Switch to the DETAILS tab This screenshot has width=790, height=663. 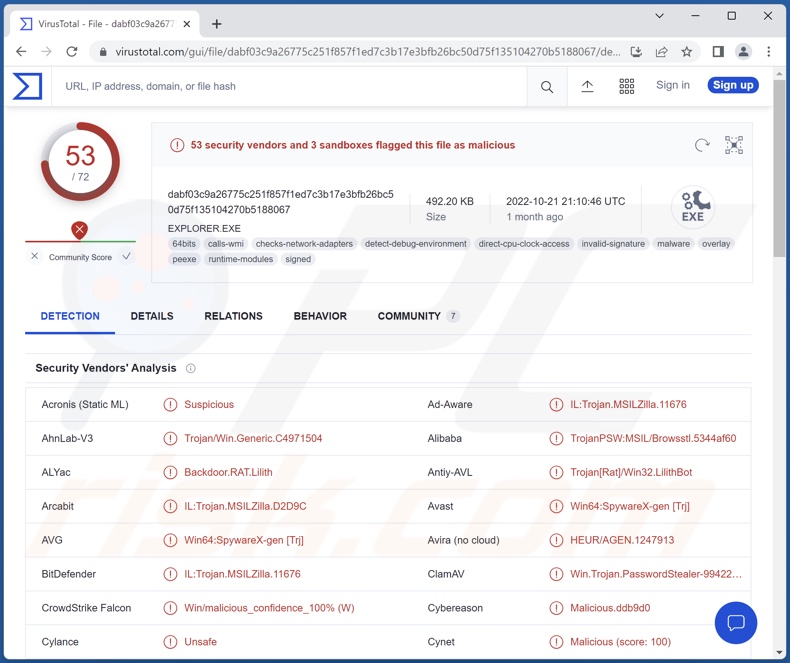coord(152,316)
